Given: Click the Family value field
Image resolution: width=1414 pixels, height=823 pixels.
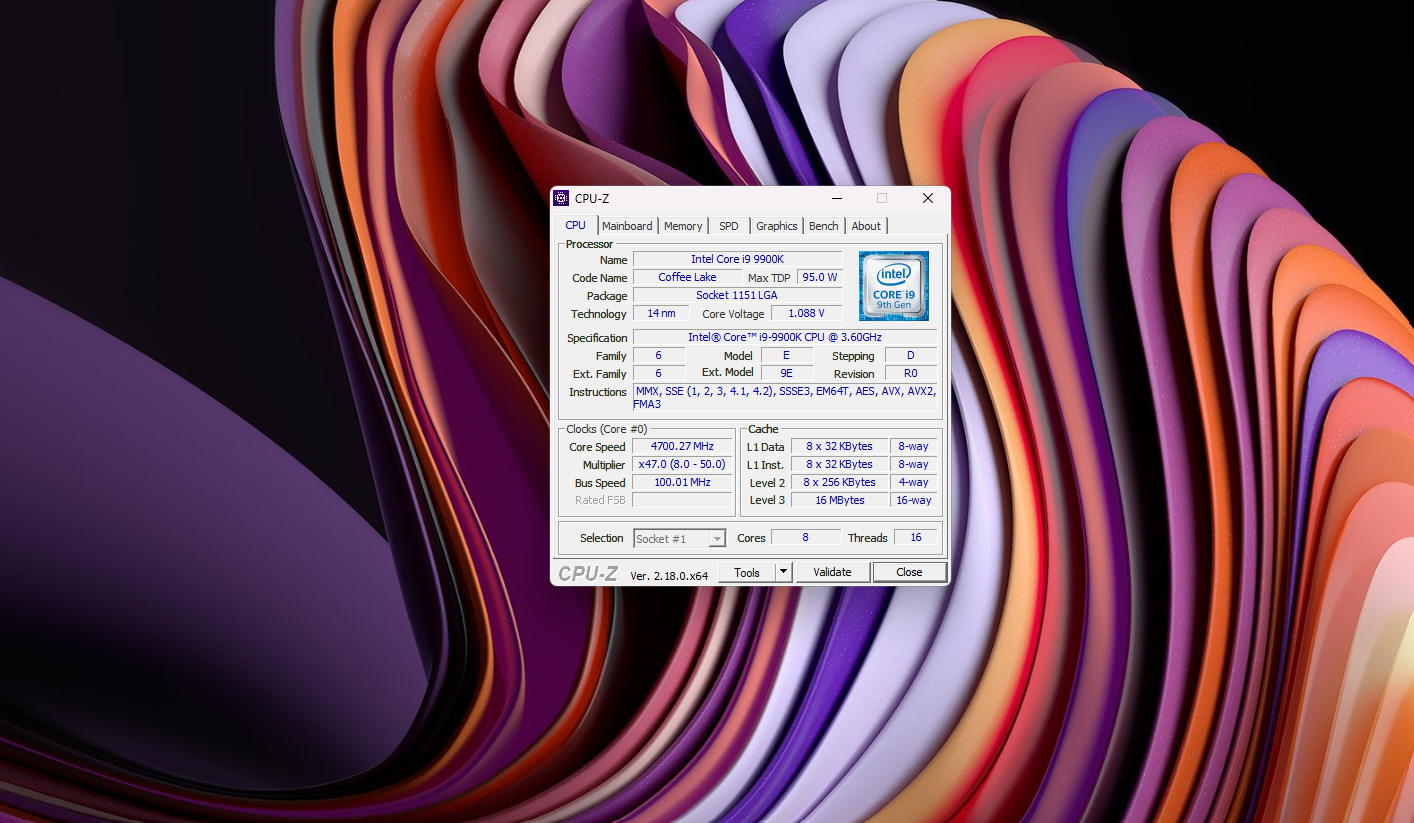Looking at the screenshot, I should point(658,355).
